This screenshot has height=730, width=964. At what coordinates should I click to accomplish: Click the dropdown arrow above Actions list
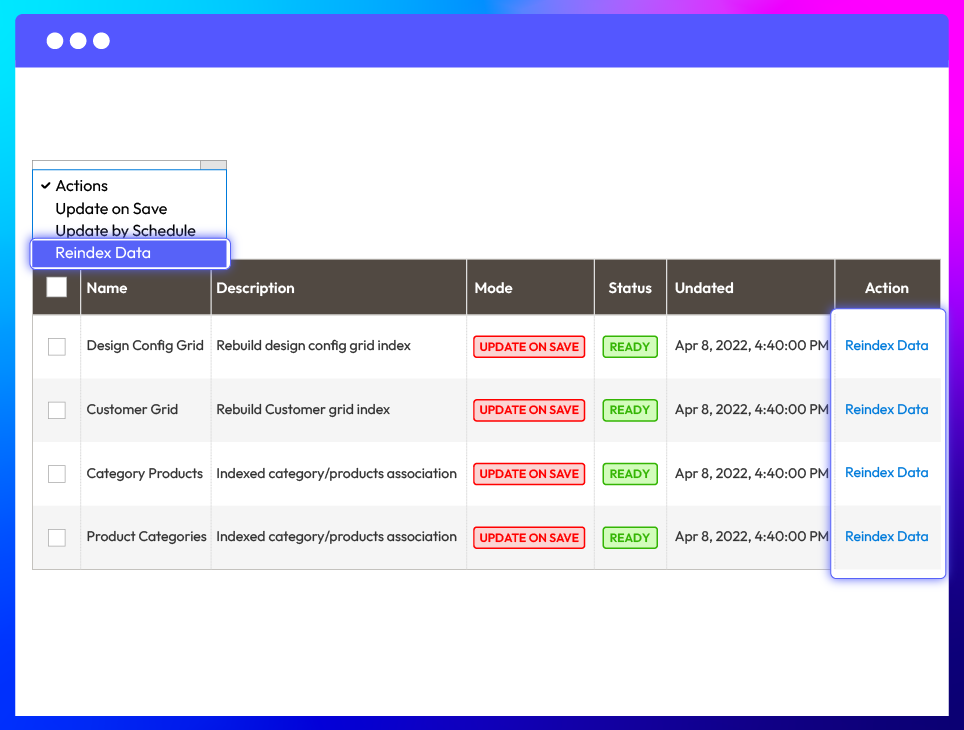click(213, 165)
